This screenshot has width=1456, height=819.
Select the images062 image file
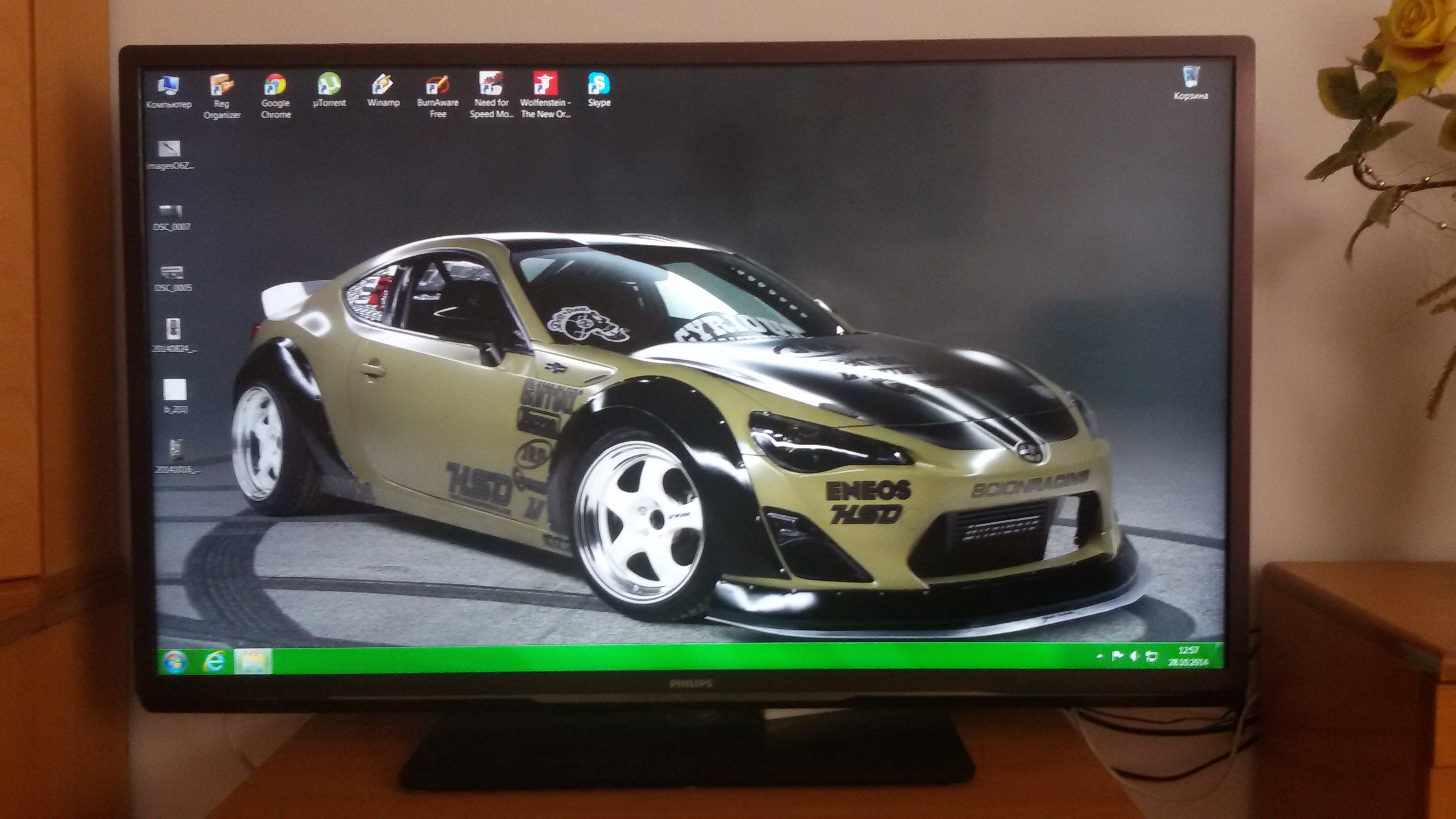(170, 155)
